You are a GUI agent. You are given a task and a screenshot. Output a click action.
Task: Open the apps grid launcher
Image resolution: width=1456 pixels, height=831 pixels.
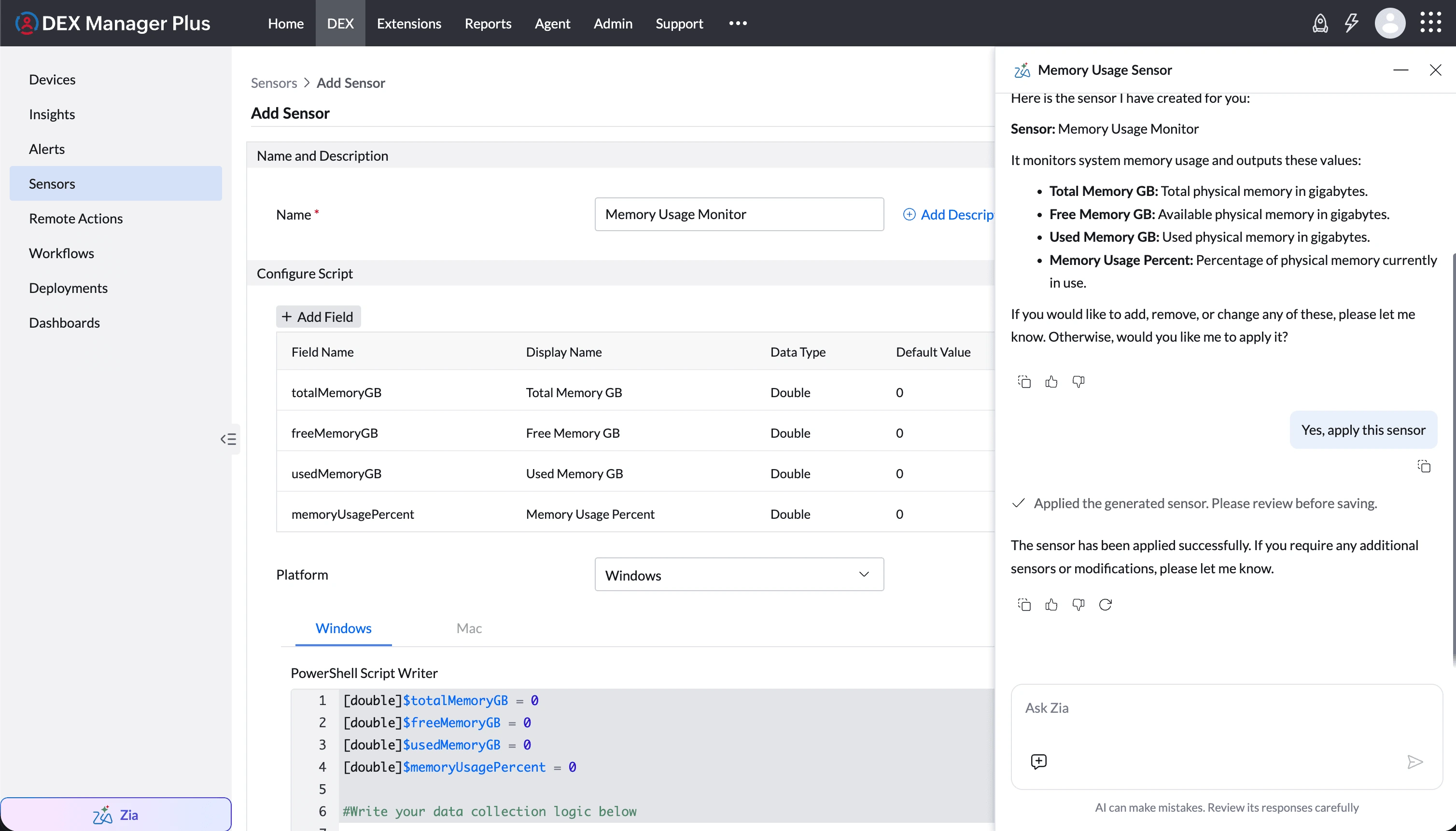coord(1431,23)
